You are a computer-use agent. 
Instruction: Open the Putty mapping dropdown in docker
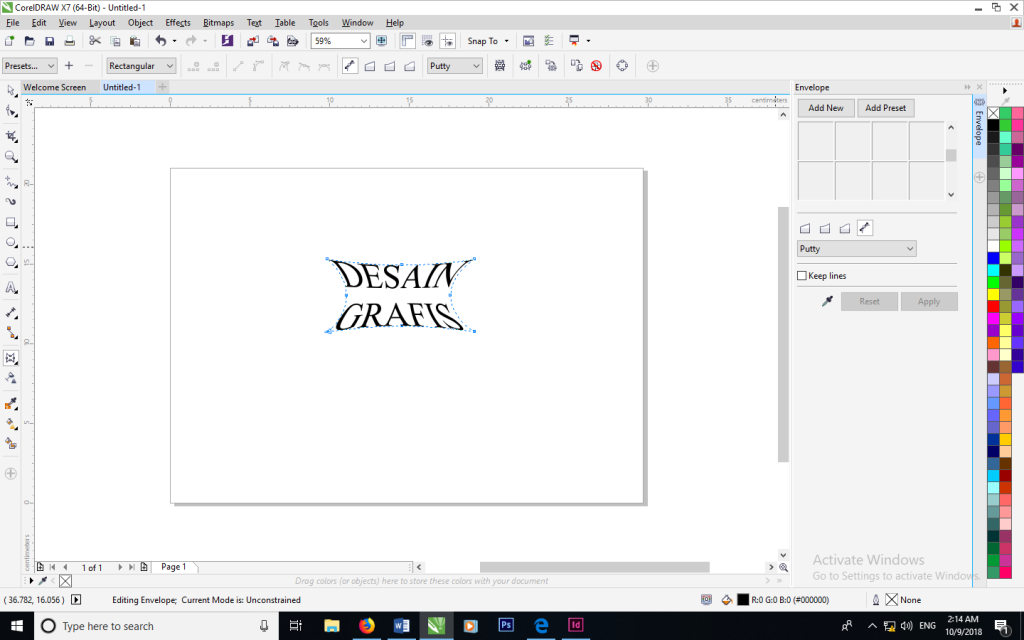856,248
